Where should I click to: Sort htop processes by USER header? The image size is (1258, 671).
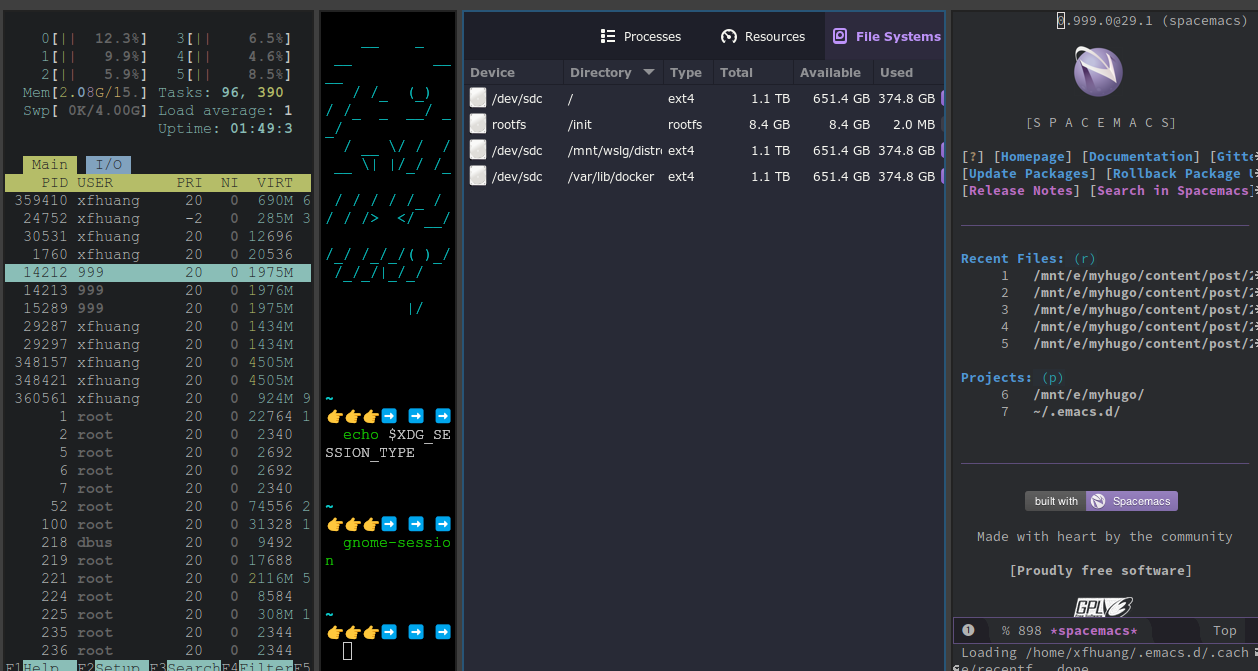click(x=95, y=183)
